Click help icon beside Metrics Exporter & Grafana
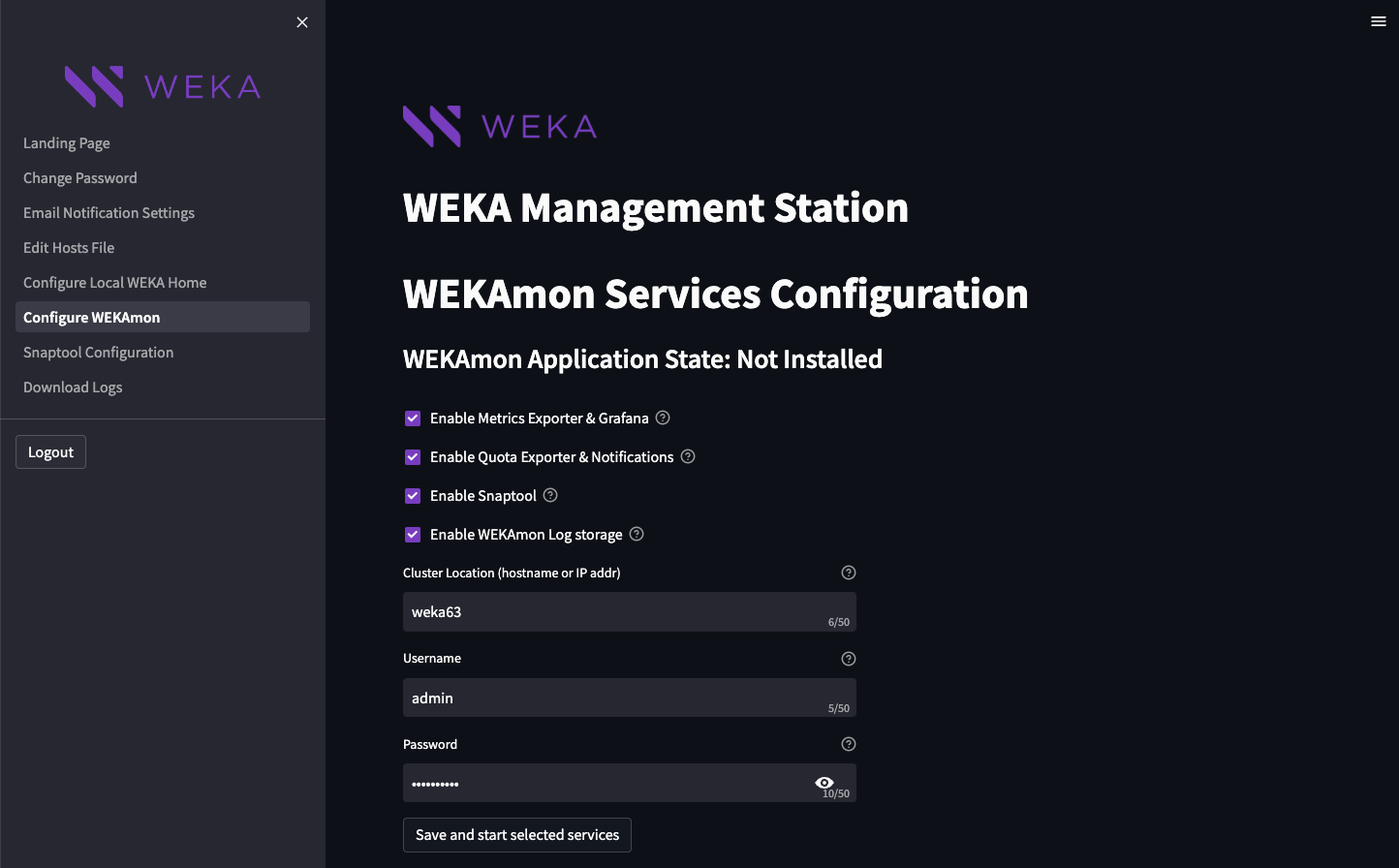Screen dimensions: 1399x868 (663, 418)
